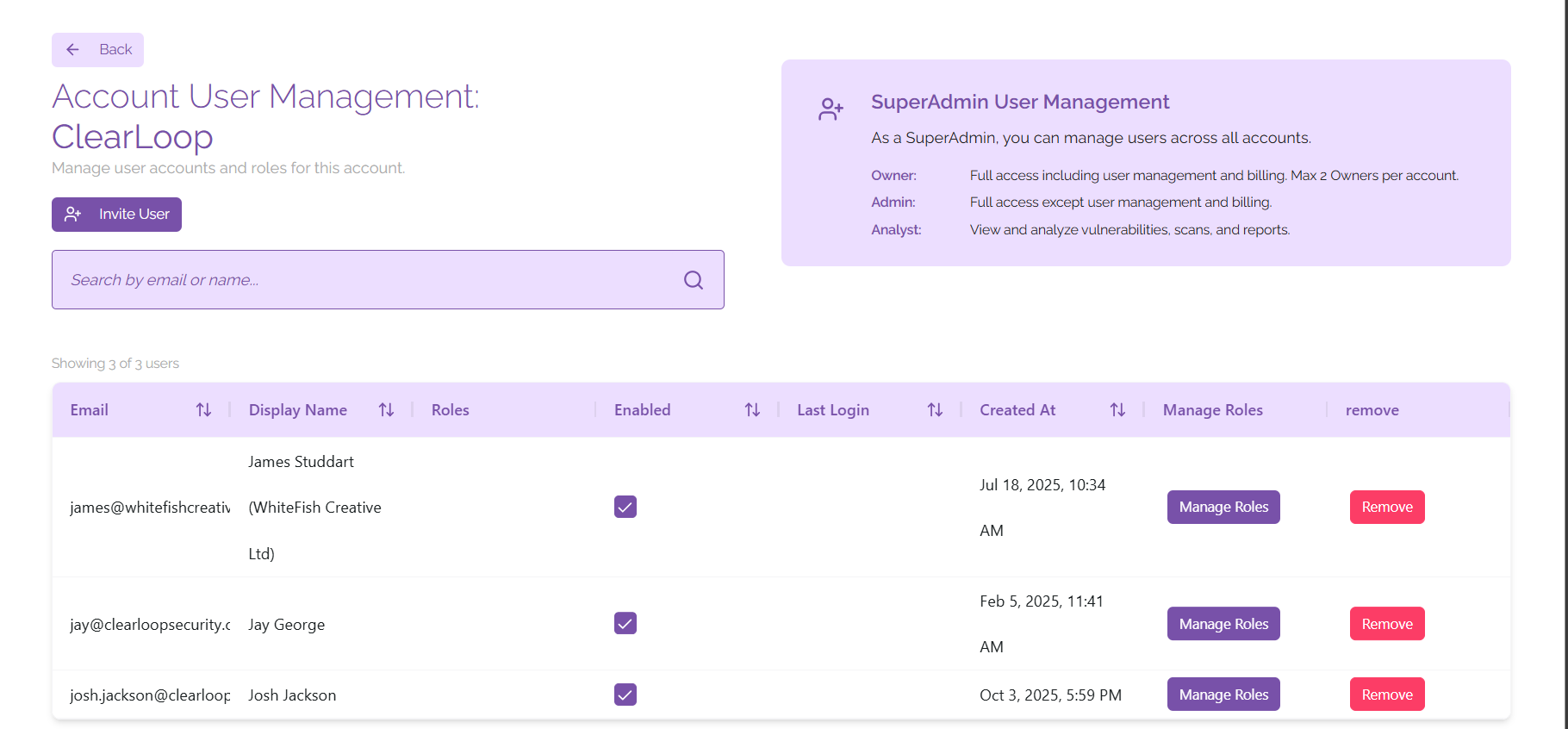Toggle Enabled checkbox for Josh Jackson
The image size is (1568, 729).
625,695
